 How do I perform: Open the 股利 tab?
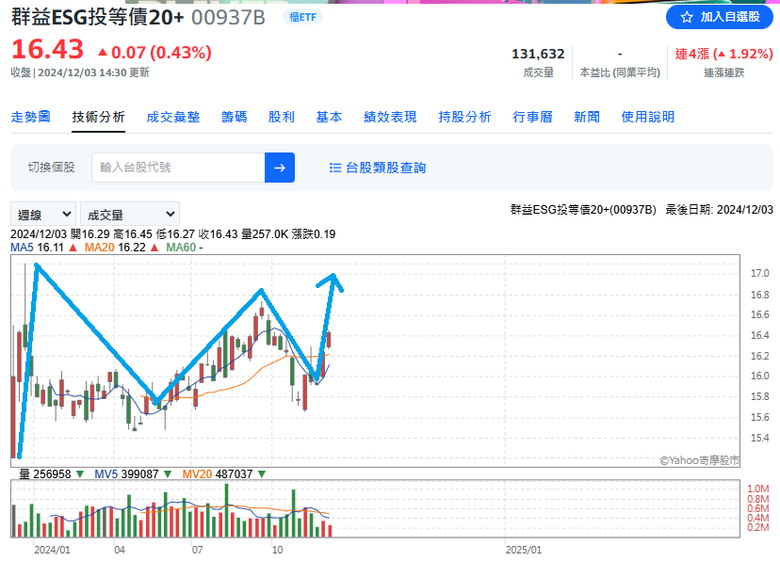282,117
